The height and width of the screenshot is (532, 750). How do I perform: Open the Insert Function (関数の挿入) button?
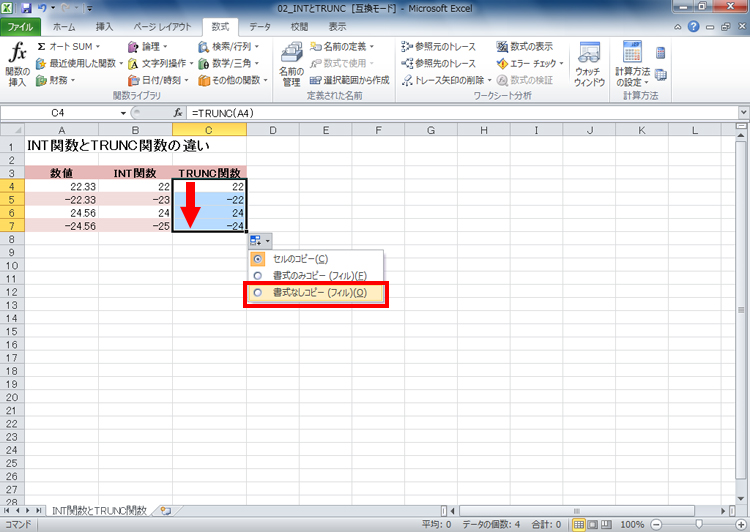pos(17,64)
